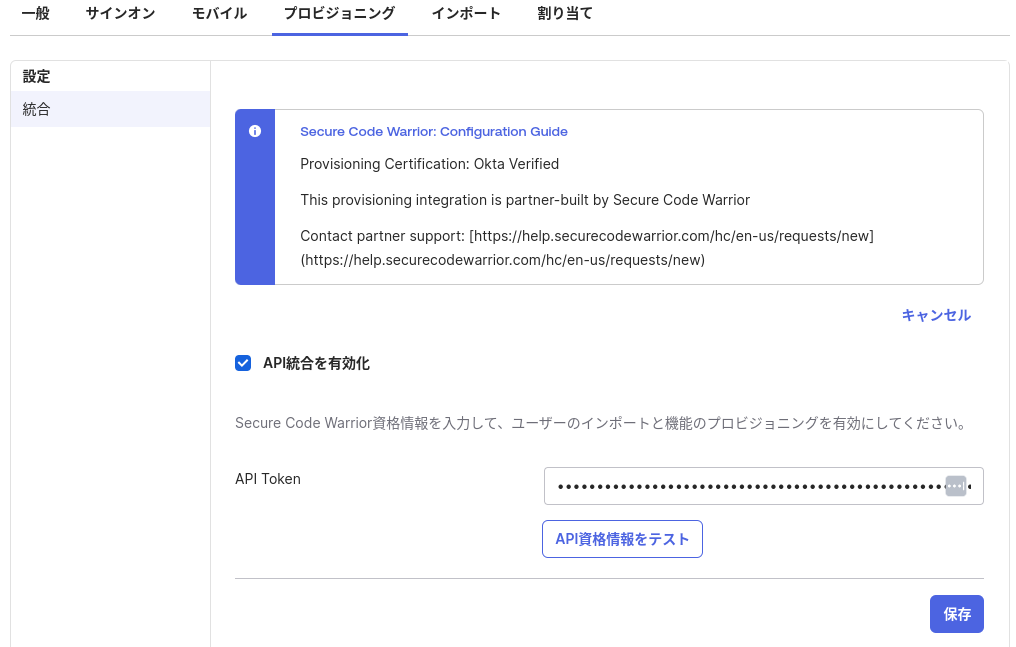Select 統合 in the settings sidebar
The height and width of the screenshot is (647, 1016).
pyautogui.click(x=110, y=109)
